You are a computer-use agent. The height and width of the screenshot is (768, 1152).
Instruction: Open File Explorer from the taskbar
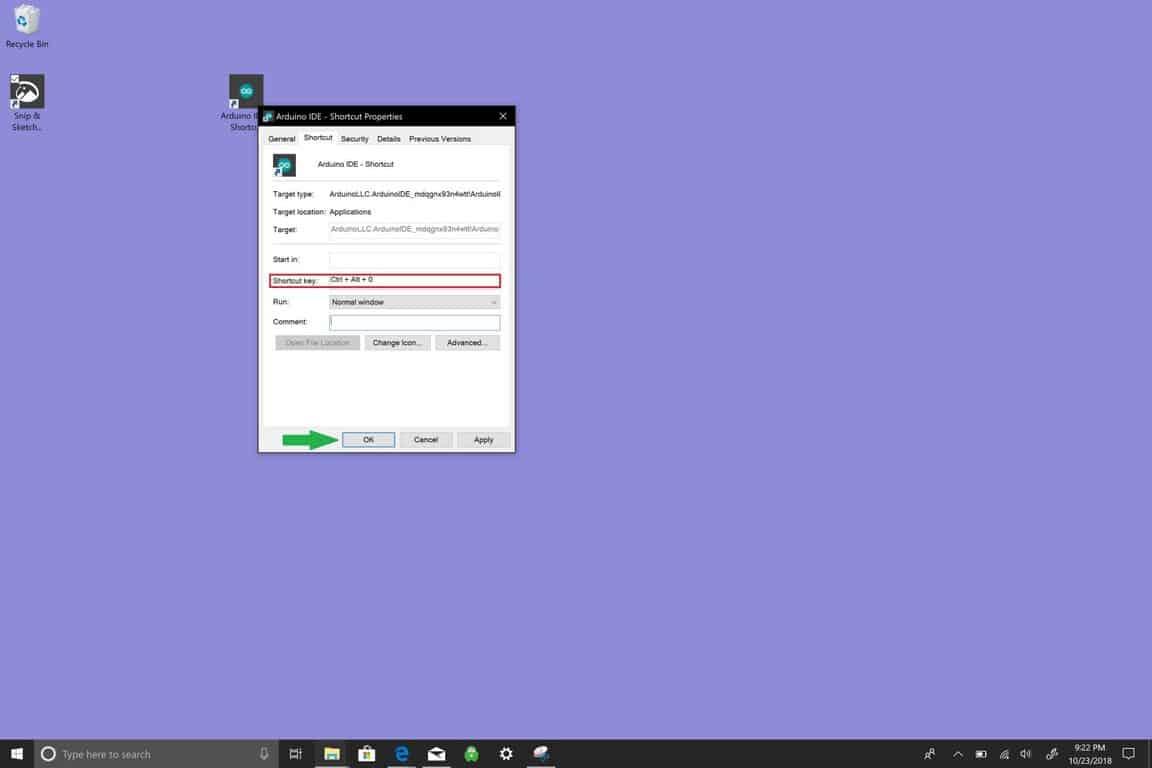[x=332, y=753]
